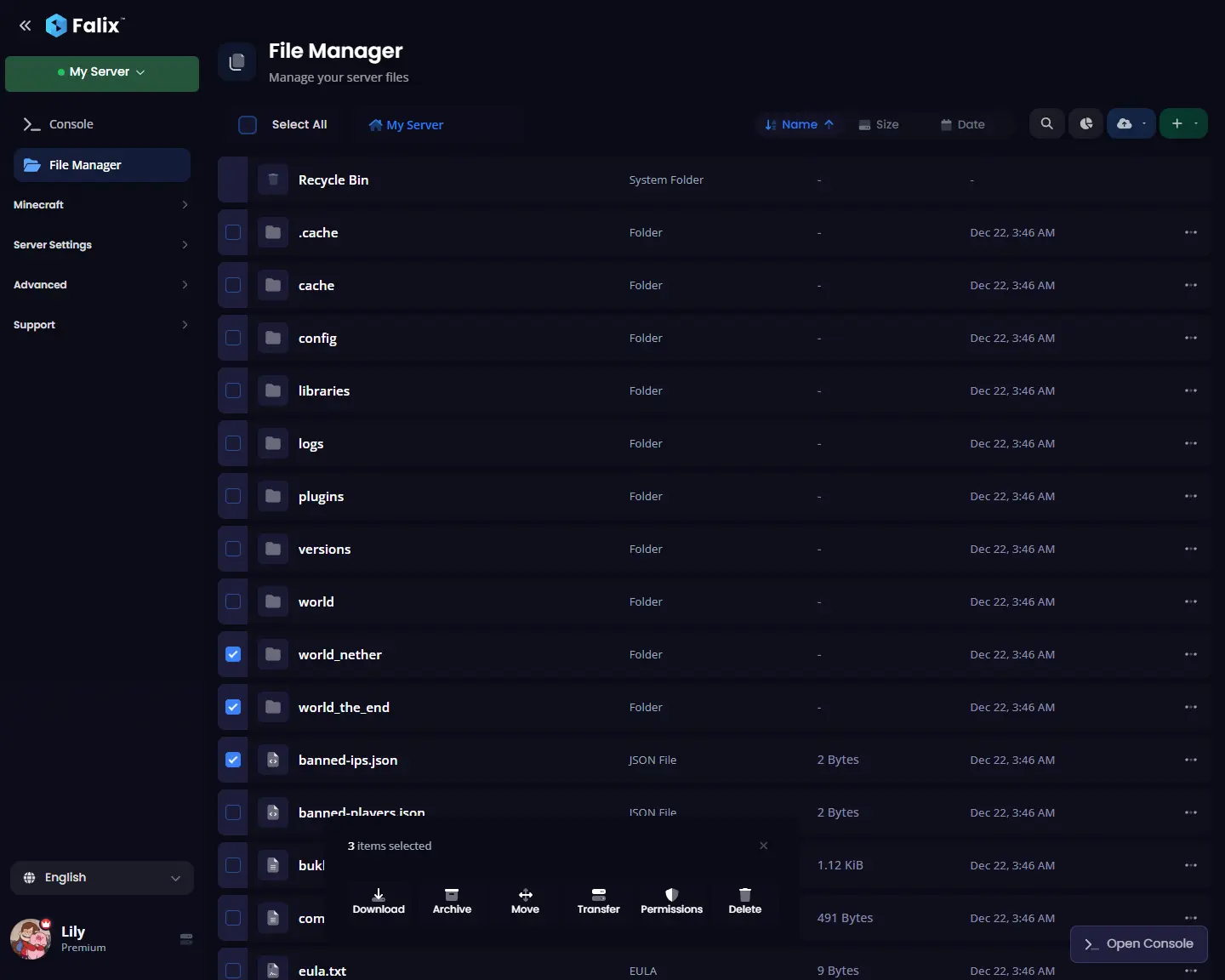
Task: Switch to the Console sidebar item
Action: [71, 124]
